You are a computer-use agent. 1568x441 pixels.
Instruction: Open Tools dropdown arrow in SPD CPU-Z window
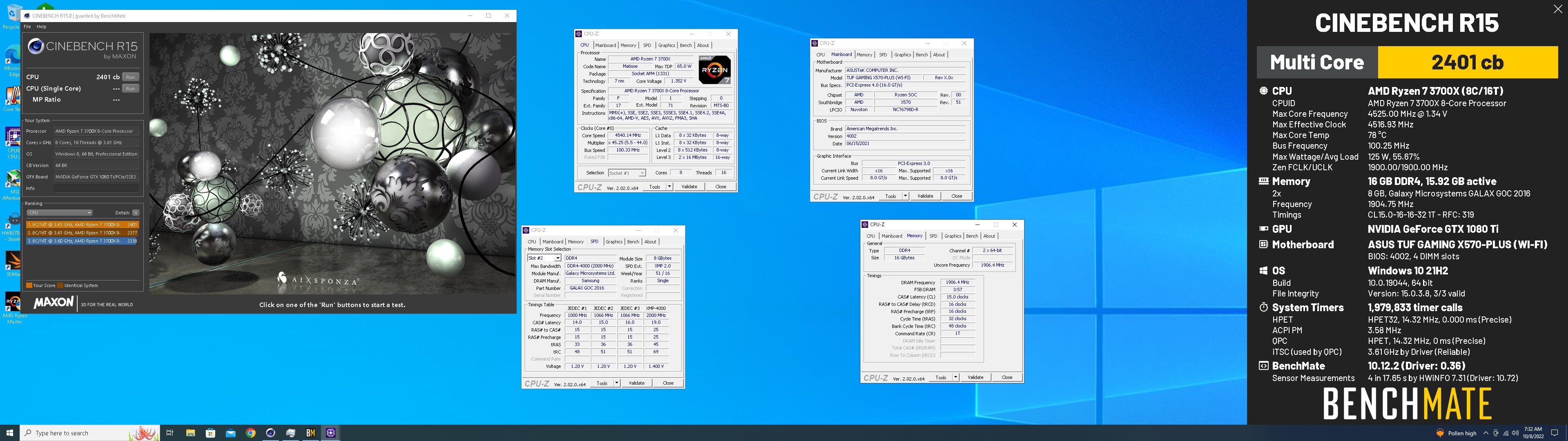617,383
